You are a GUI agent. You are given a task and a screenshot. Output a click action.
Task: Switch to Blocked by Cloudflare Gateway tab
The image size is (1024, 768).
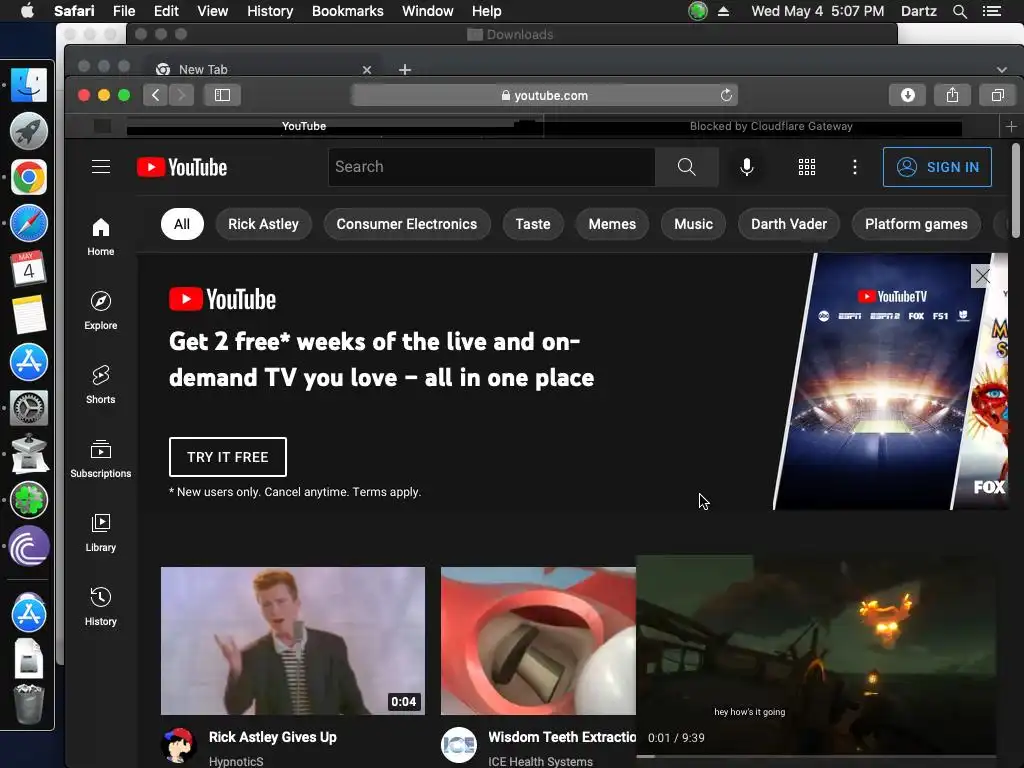(771, 126)
